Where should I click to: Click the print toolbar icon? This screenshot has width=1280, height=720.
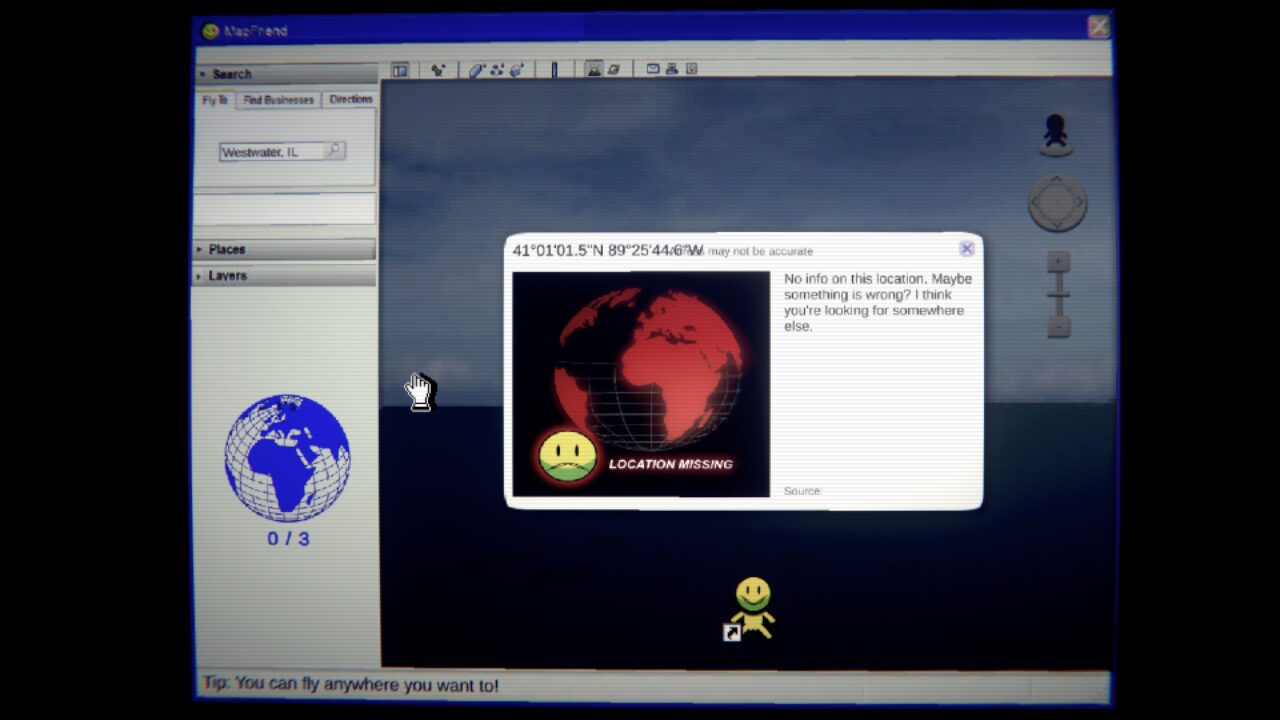click(672, 69)
